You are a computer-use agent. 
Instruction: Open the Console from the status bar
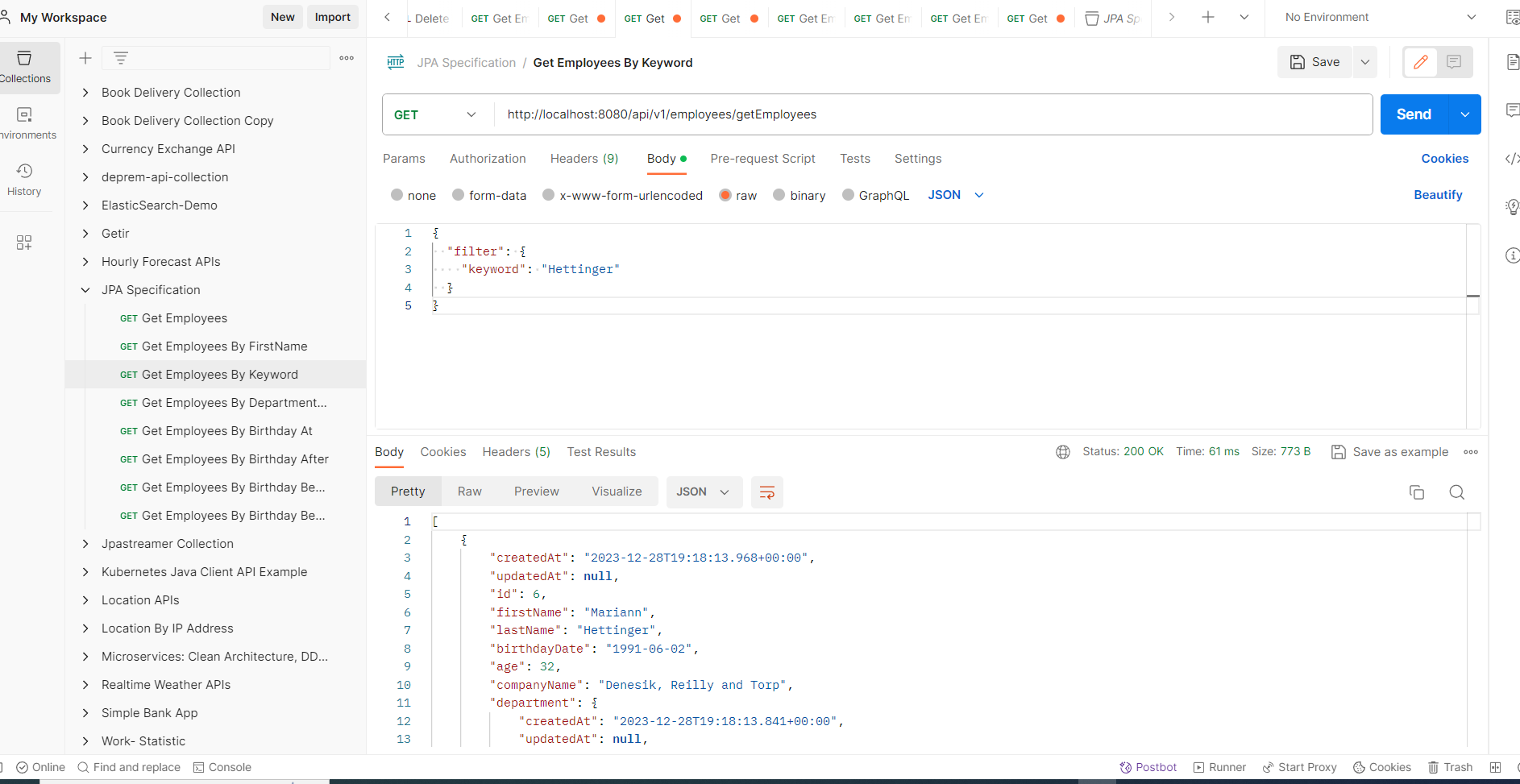click(x=222, y=767)
